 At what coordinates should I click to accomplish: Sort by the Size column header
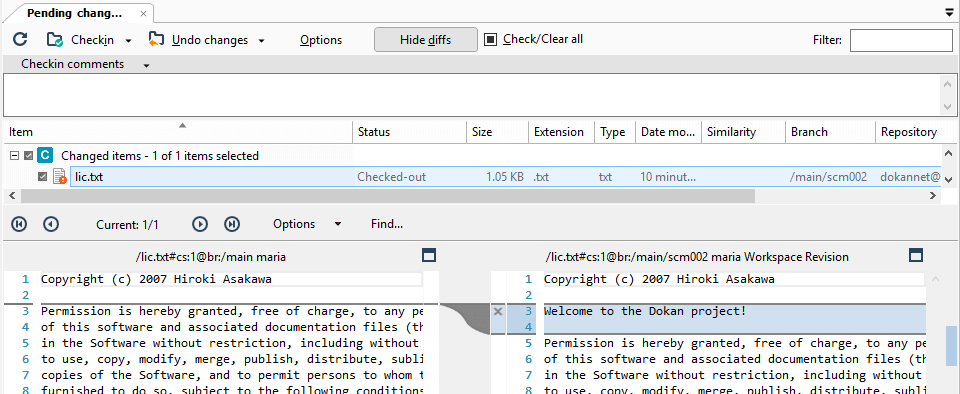point(498,132)
